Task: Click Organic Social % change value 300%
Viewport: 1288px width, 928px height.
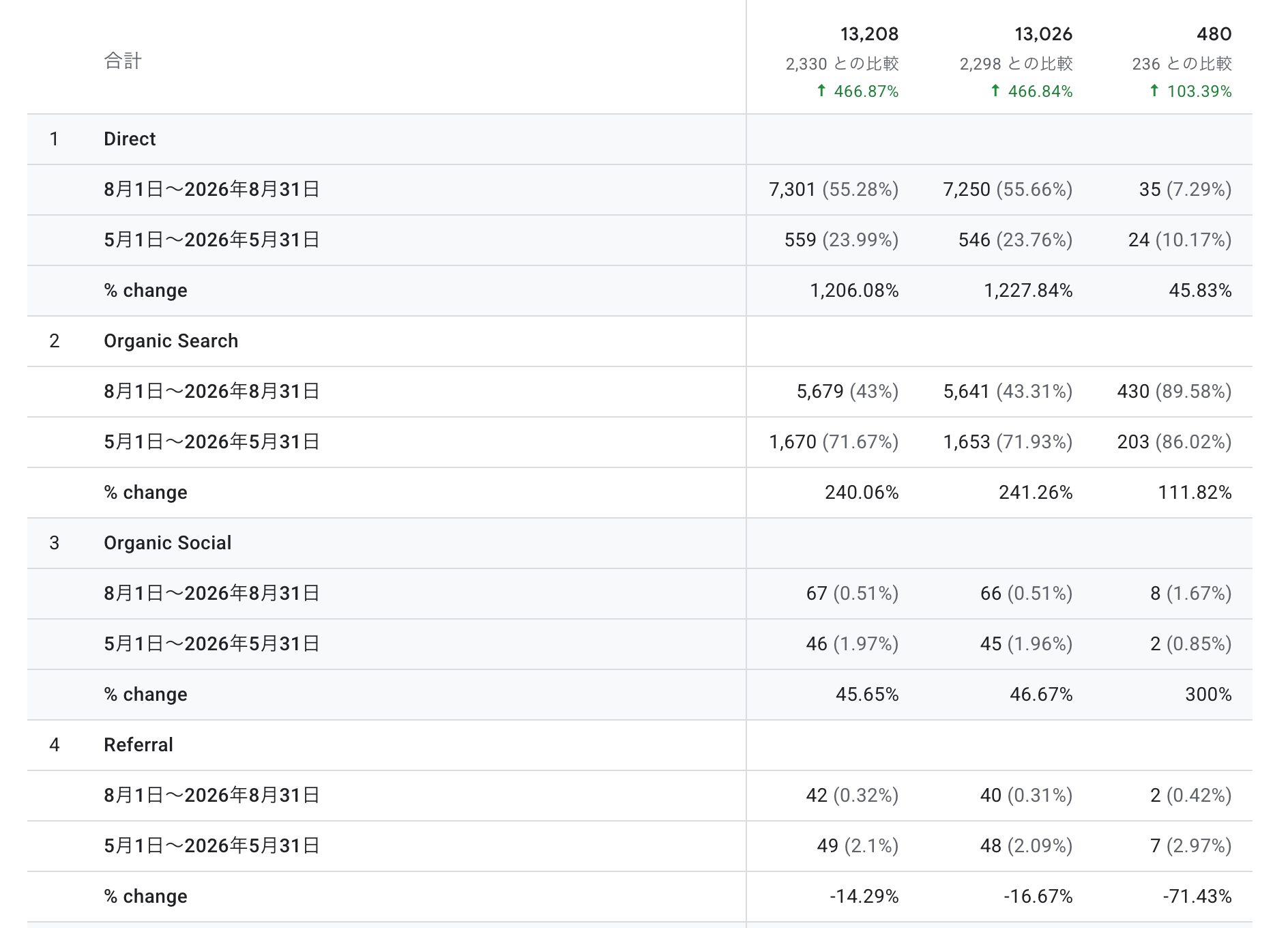Action: click(1208, 695)
